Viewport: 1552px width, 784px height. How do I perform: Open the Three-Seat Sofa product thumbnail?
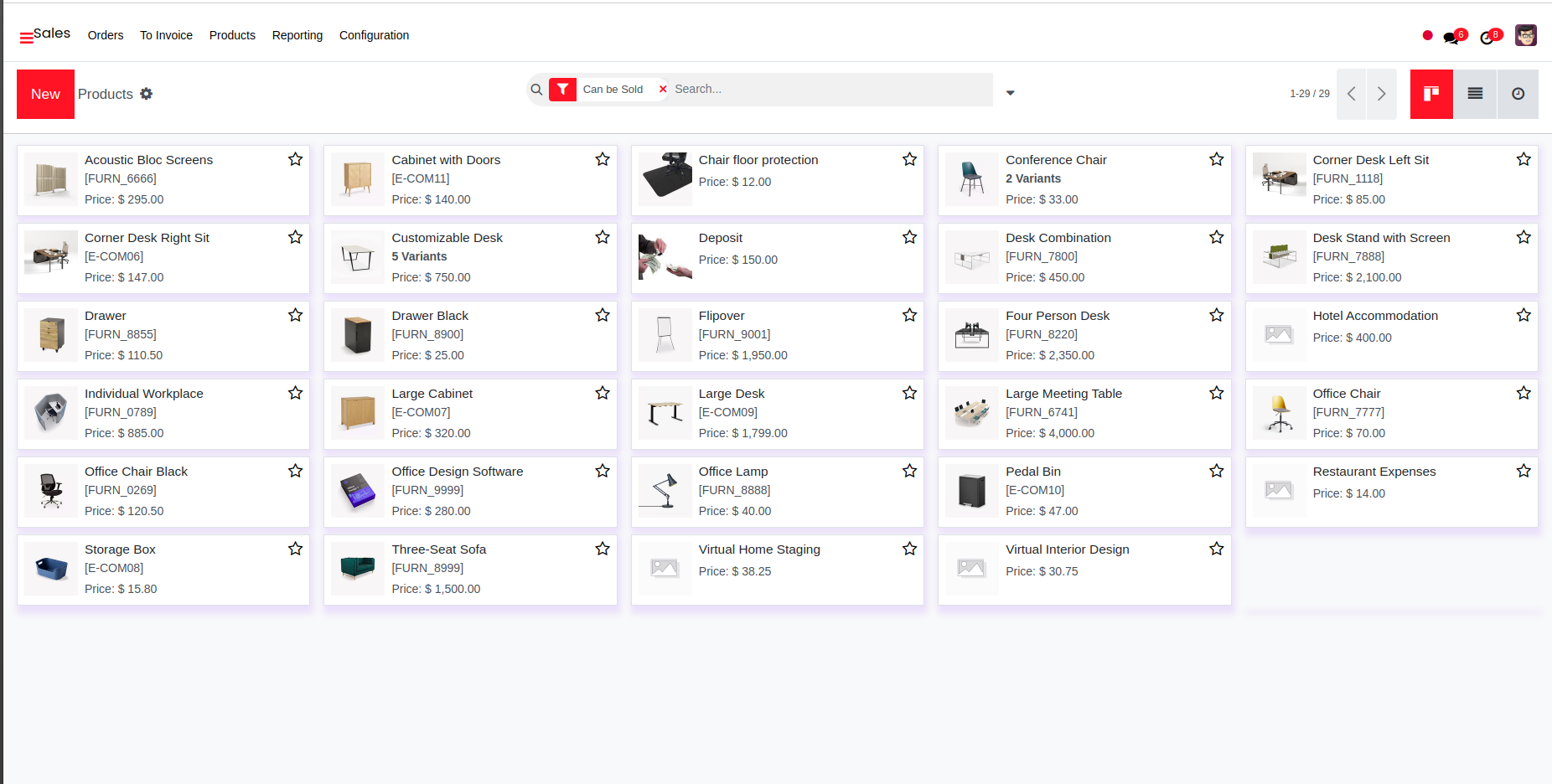tap(358, 569)
